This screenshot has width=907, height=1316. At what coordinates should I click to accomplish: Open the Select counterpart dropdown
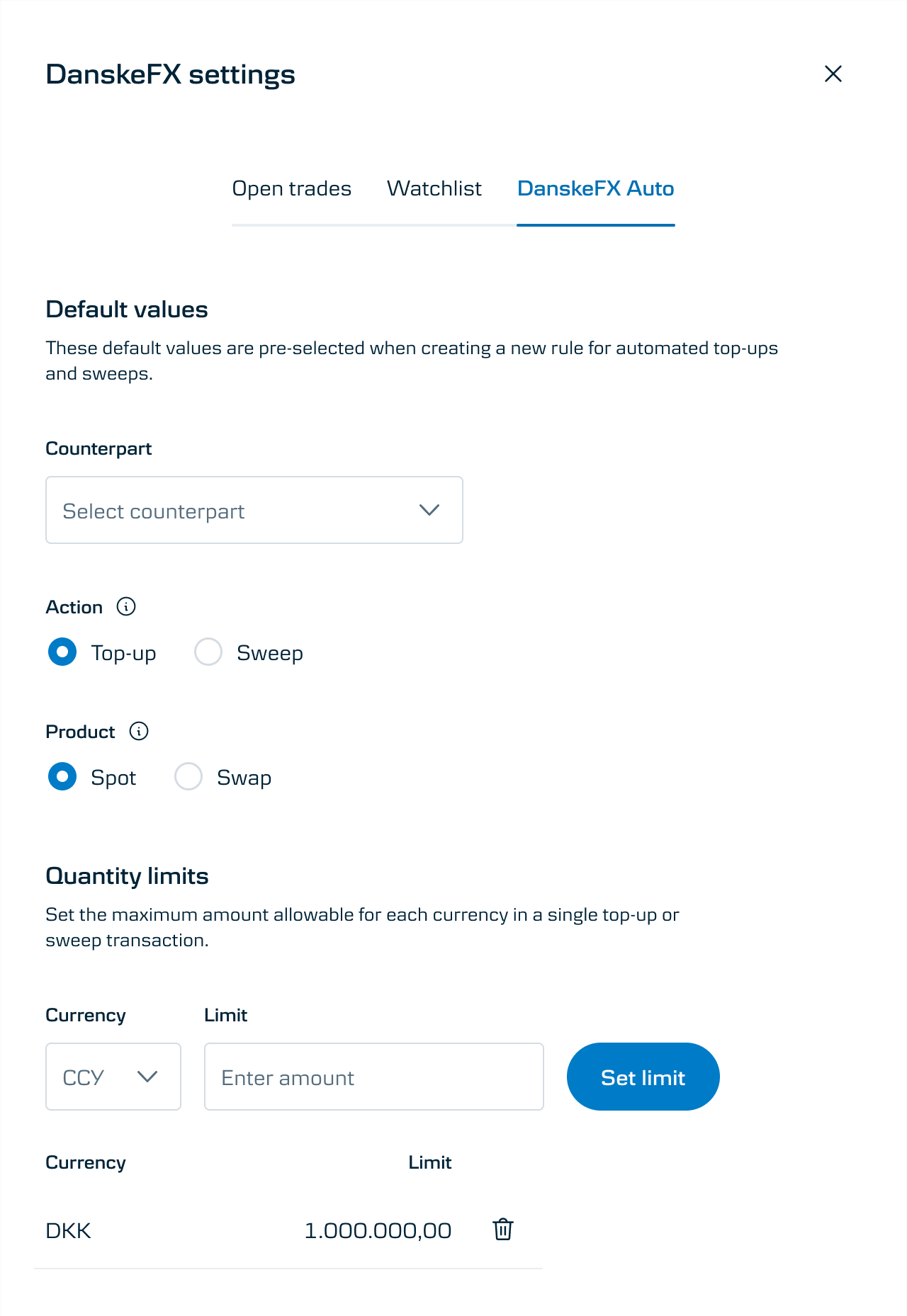[x=254, y=510]
